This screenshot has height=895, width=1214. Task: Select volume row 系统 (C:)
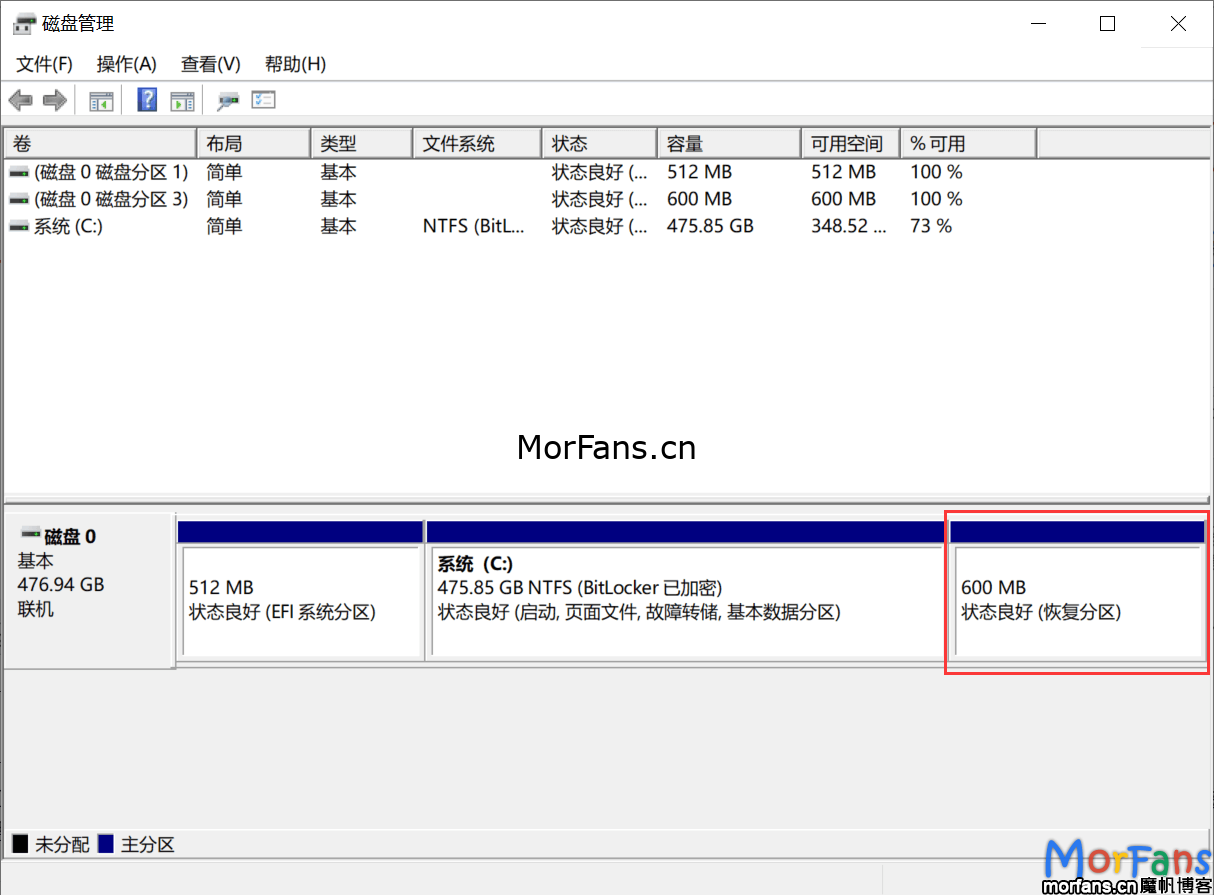click(x=520, y=227)
